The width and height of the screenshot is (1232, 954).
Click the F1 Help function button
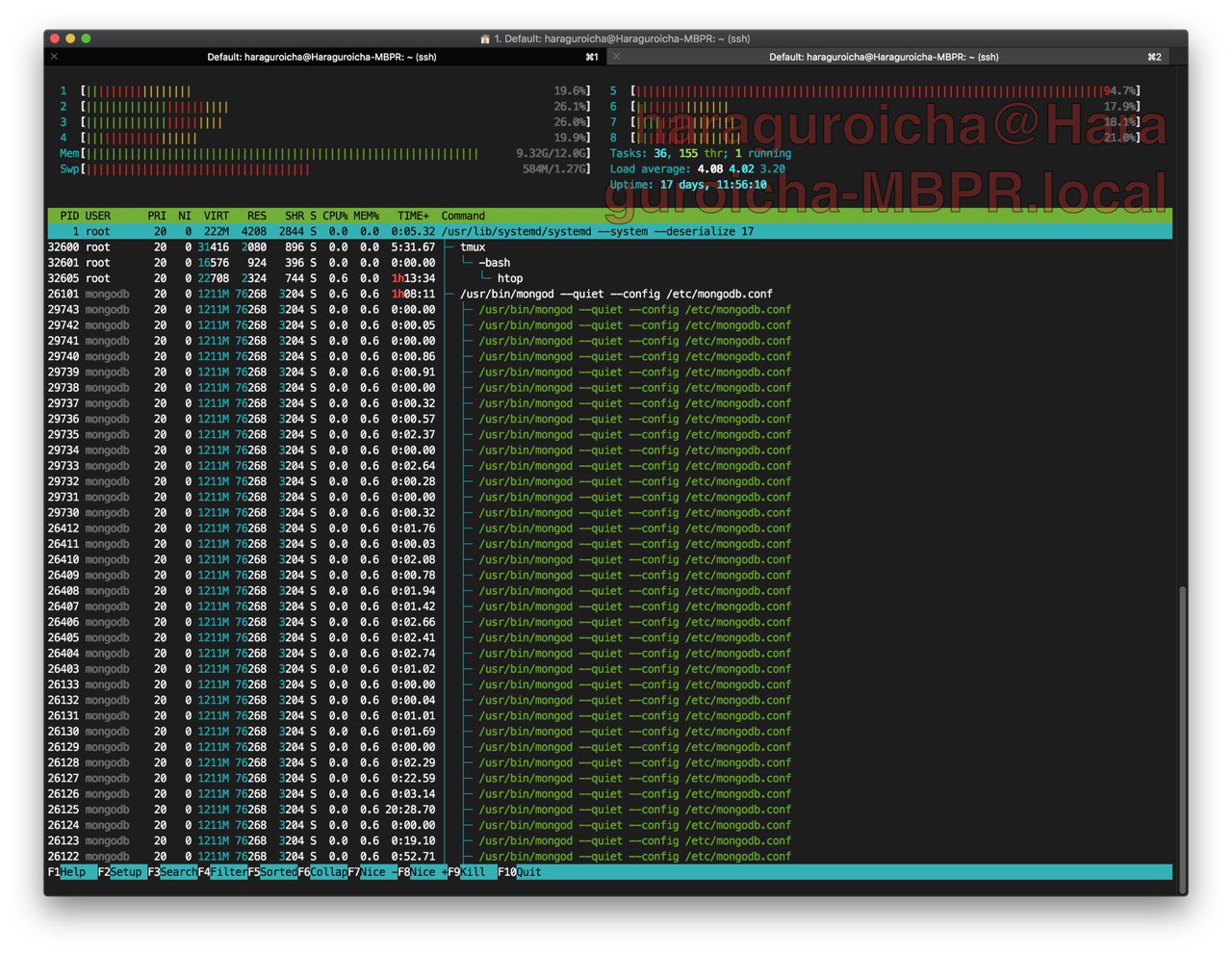[72, 872]
